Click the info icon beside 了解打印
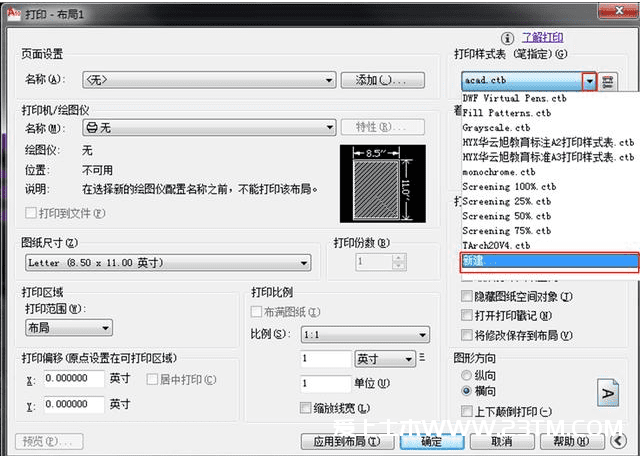642x456 pixels. [507, 38]
